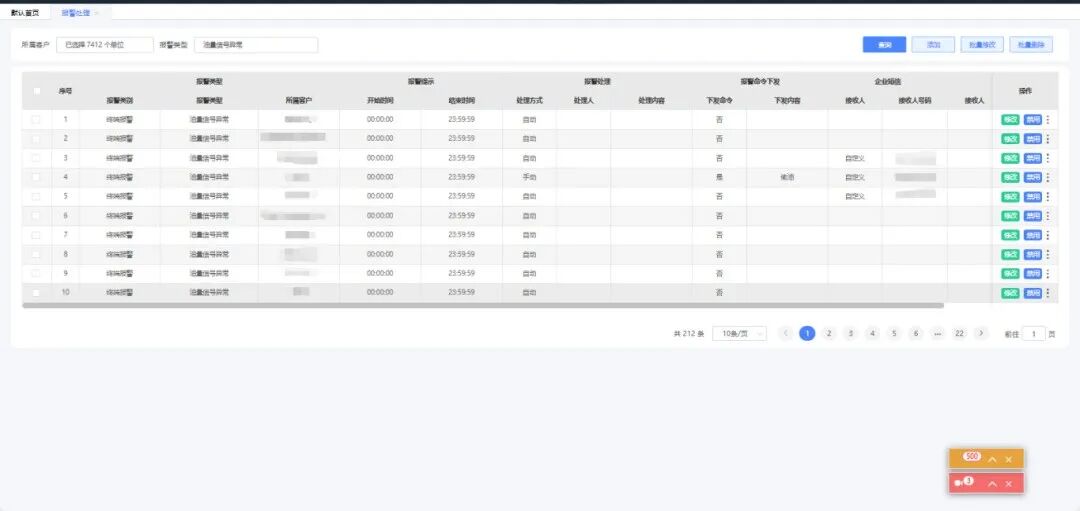Click the 添加 add button
This screenshot has height=511, width=1080.
933,45
